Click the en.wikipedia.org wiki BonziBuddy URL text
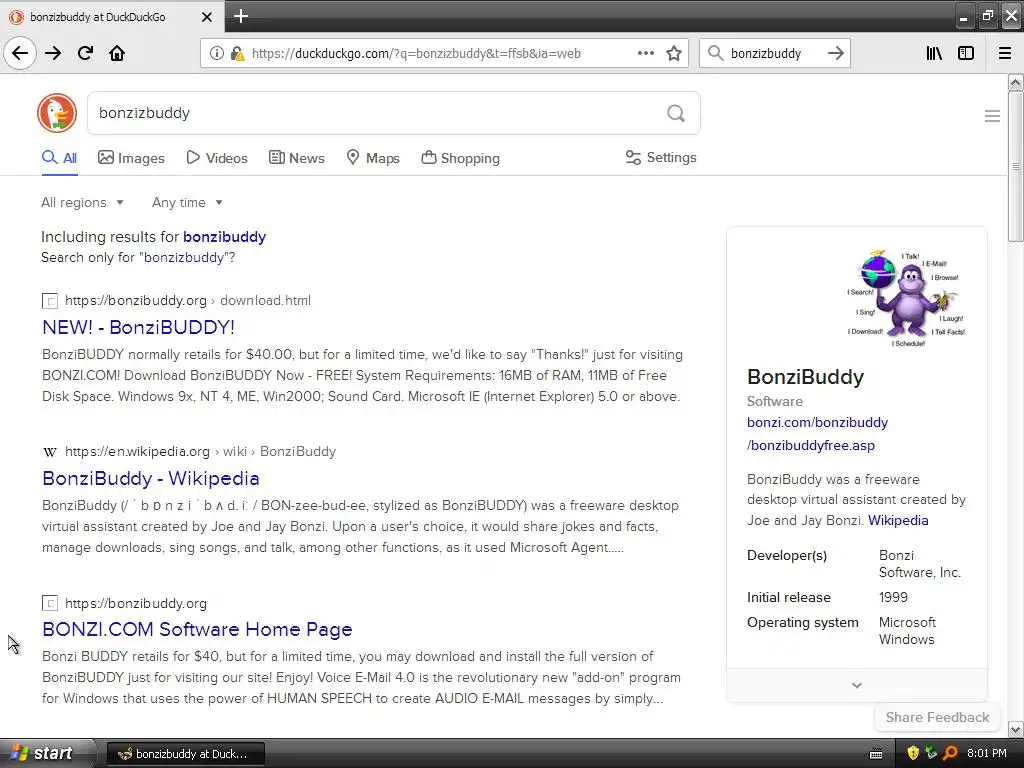 (200, 451)
